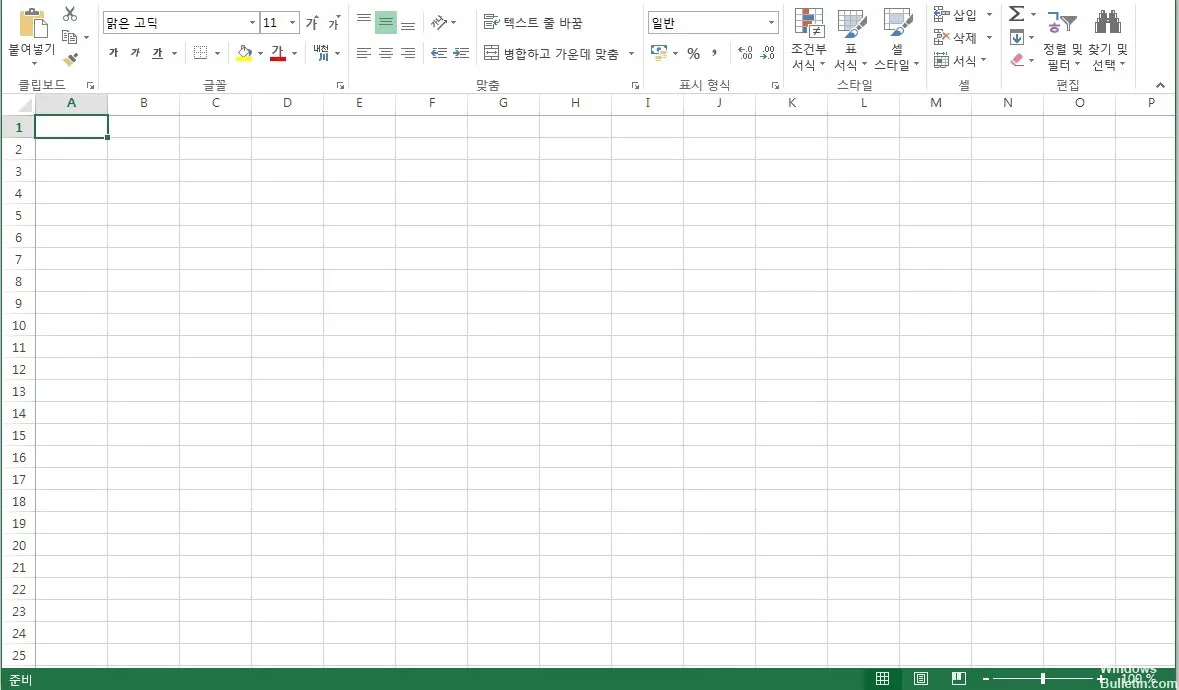
Task: Click the Increase Decimal icon
Action: pyautogui.click(x=745, y=54)
